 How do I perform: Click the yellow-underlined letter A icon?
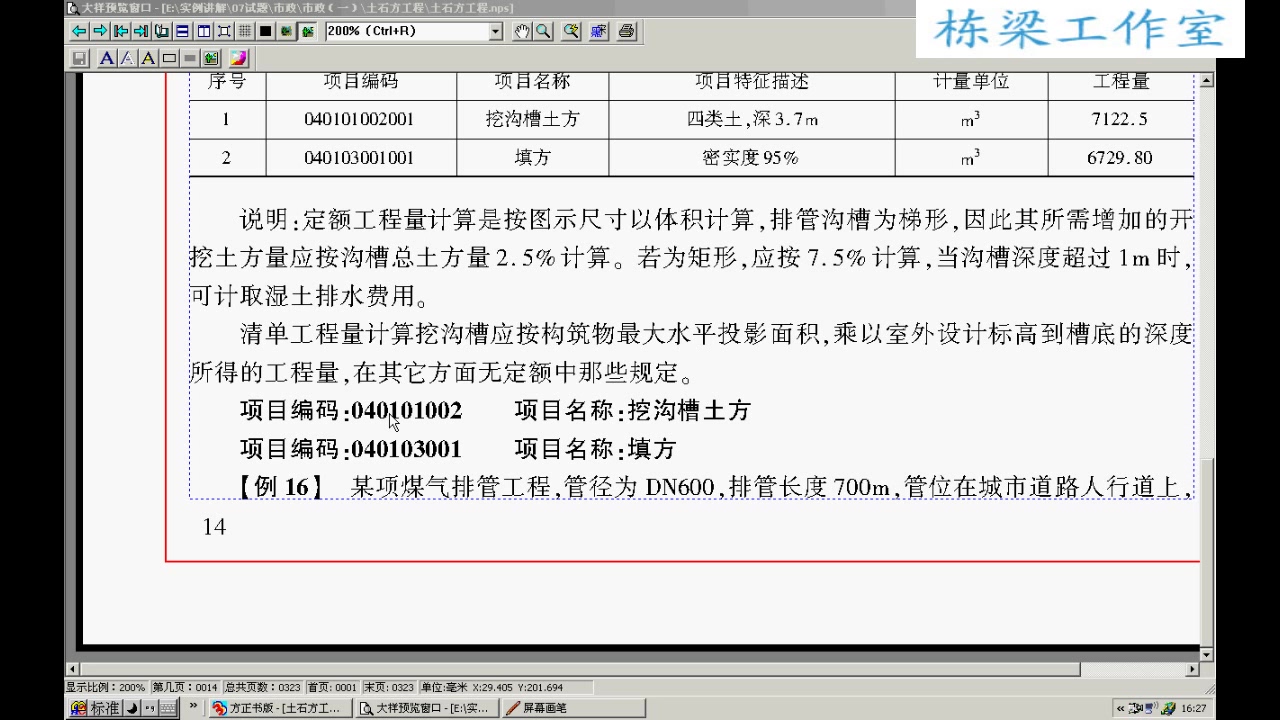point(148,58)
